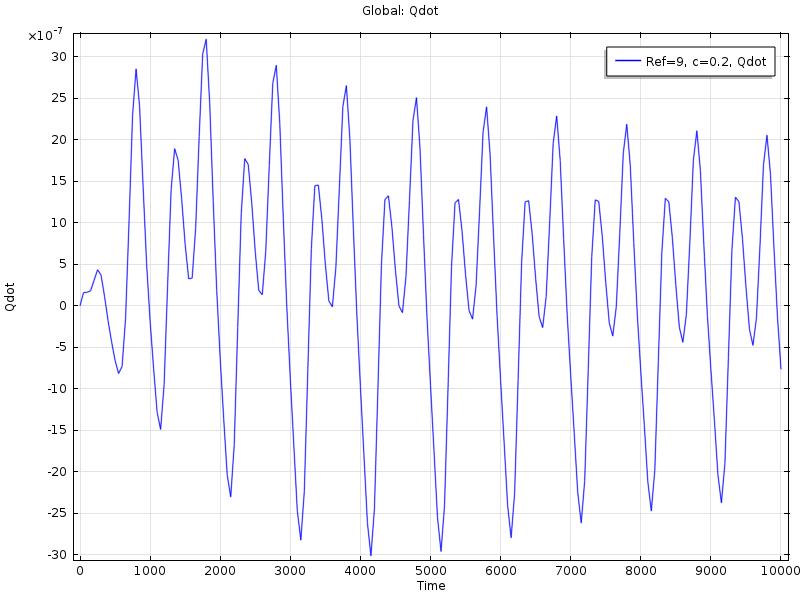The image size is (800, 600).
Task: Click the y-axis tick label -30
Action: tap(56, 555)
